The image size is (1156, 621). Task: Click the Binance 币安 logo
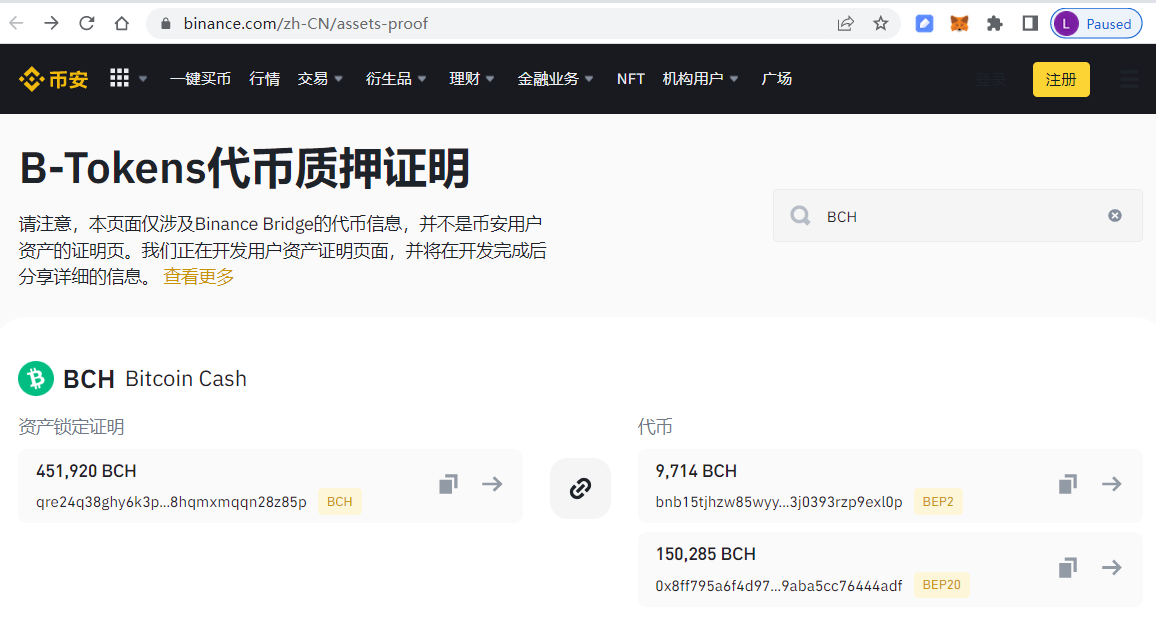(53, 79)
